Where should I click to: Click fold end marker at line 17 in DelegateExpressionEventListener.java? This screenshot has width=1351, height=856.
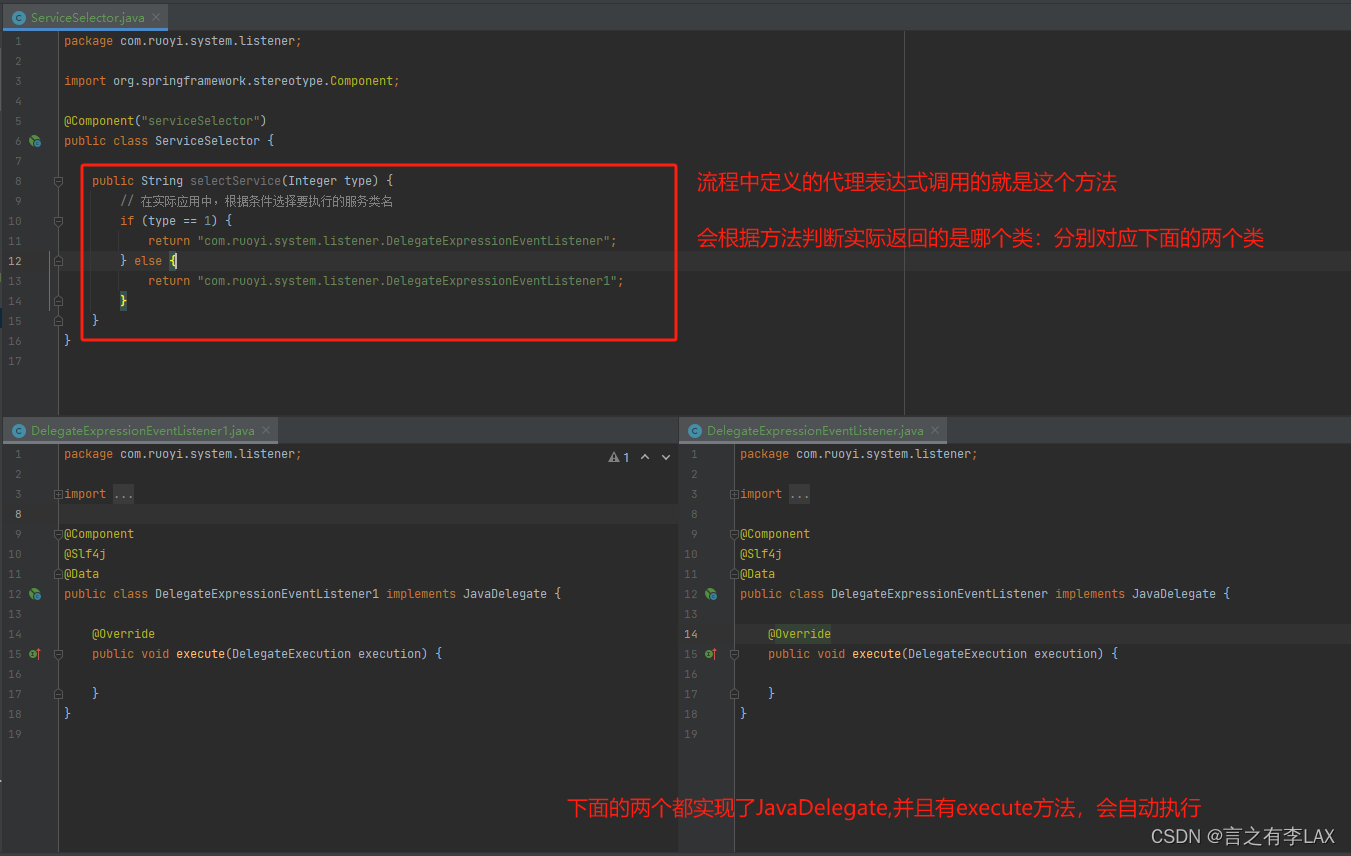(x=735, y=694)
